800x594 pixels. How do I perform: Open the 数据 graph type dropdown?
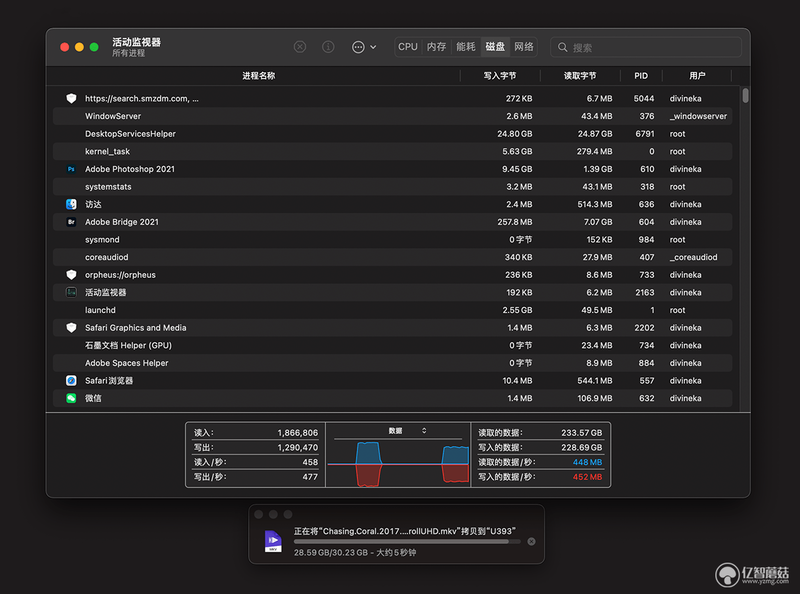coord(407,431)
